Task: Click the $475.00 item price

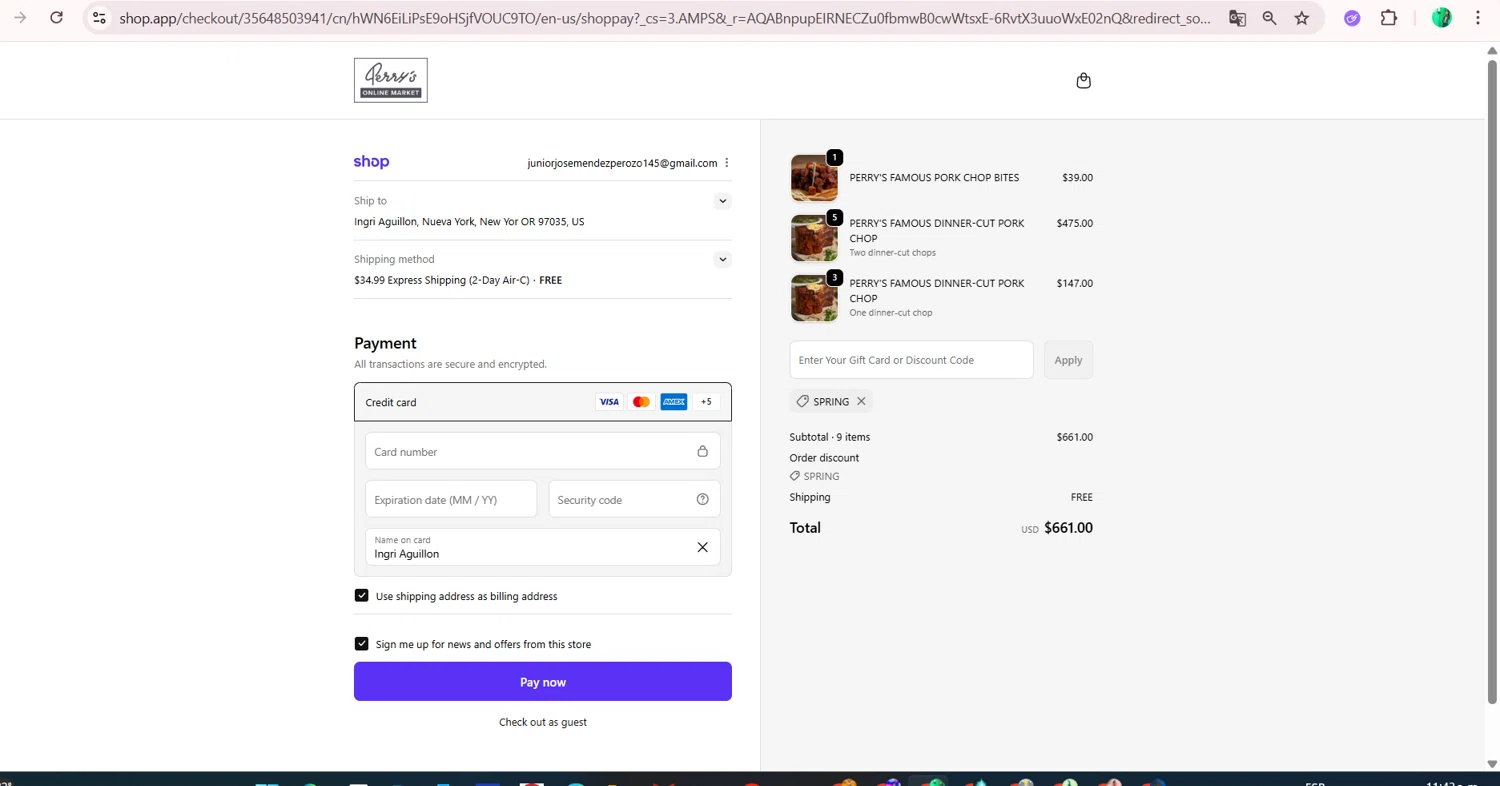Action: point(1074,224)
